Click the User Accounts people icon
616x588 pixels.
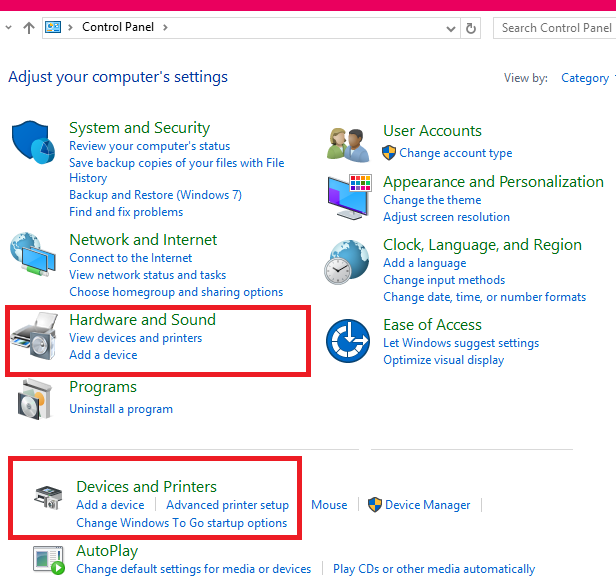tap(349, 143)
